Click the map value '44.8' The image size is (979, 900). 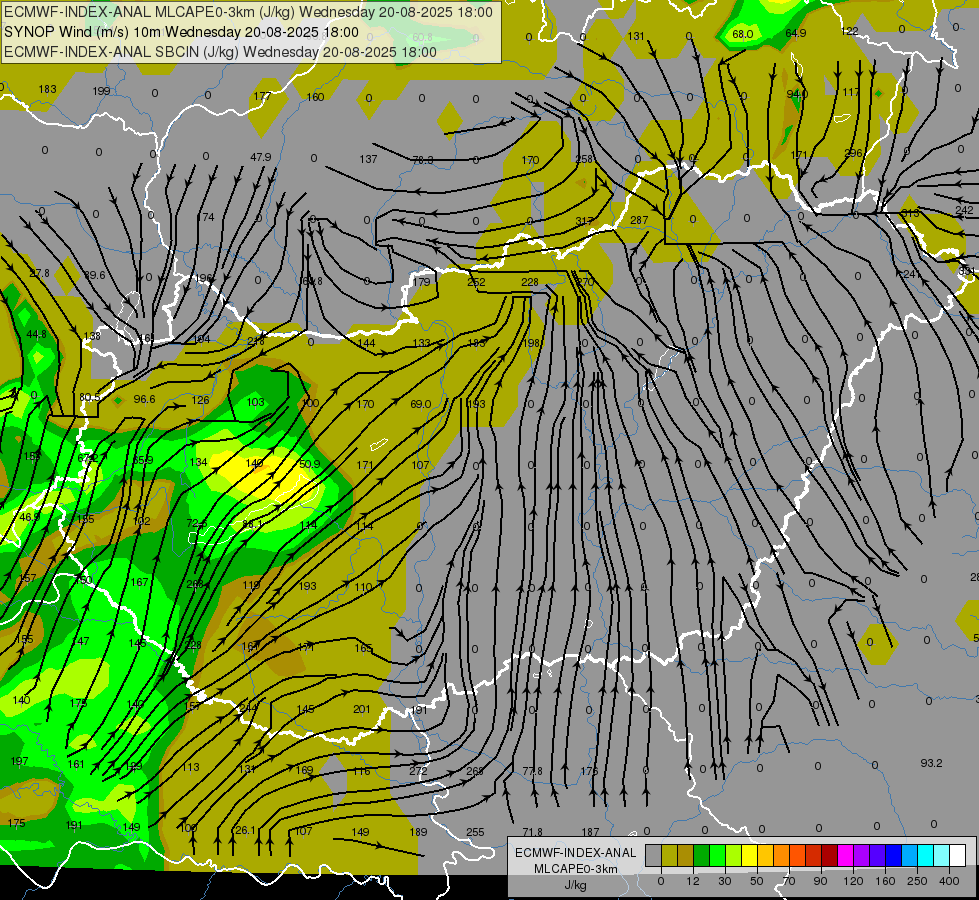pos(36,334)
